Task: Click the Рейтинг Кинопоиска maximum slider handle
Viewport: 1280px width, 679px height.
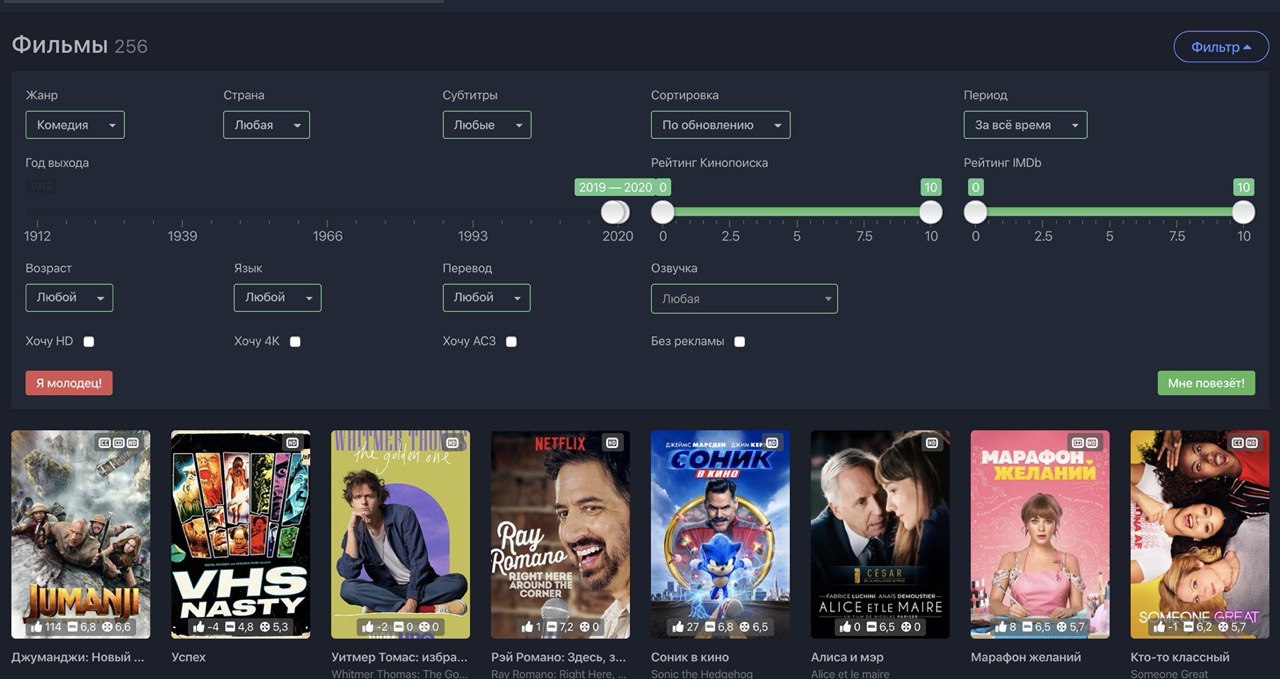Action: pyautogui.click(x=931, y=212)
